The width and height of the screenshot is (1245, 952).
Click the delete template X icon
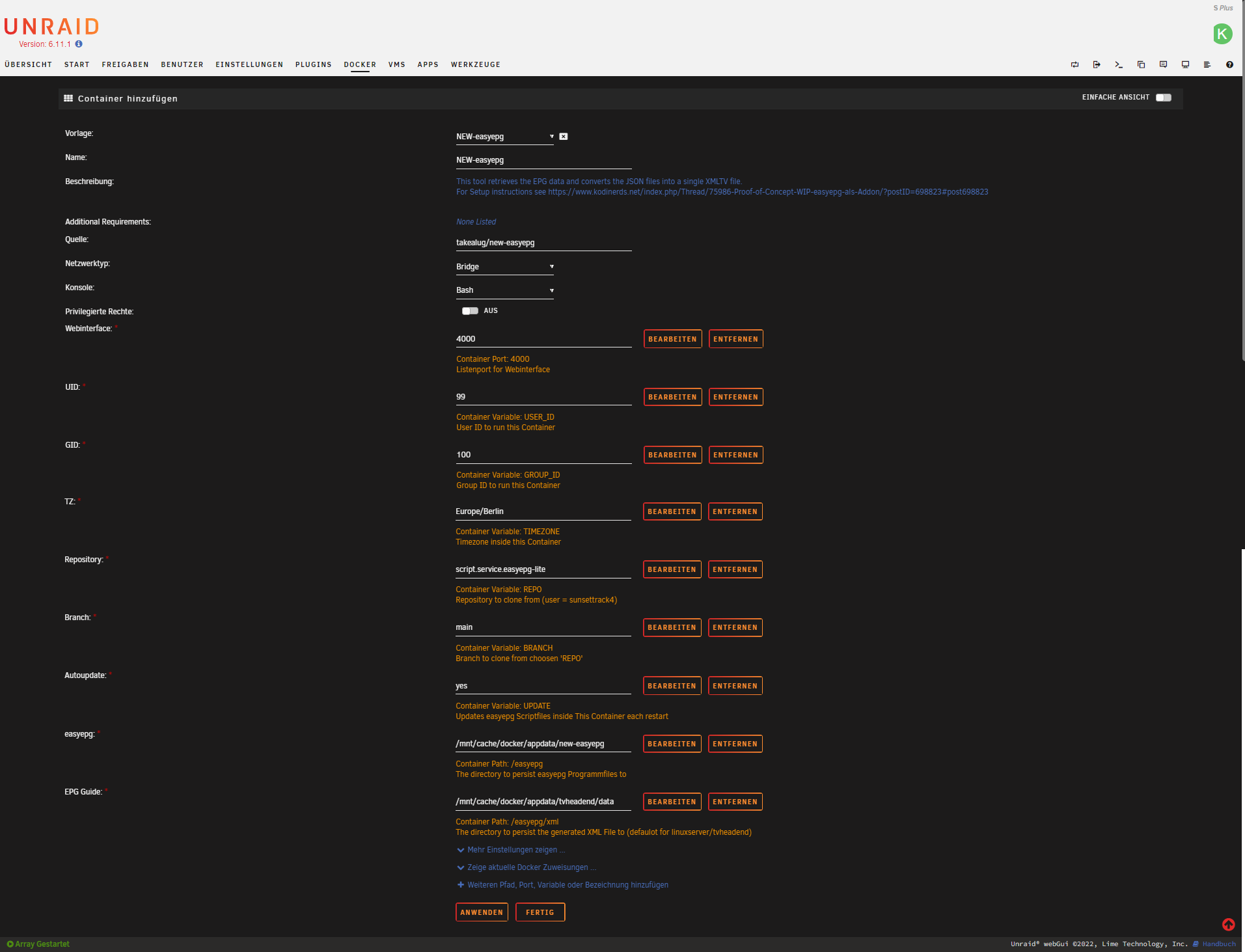pos(564,137)
